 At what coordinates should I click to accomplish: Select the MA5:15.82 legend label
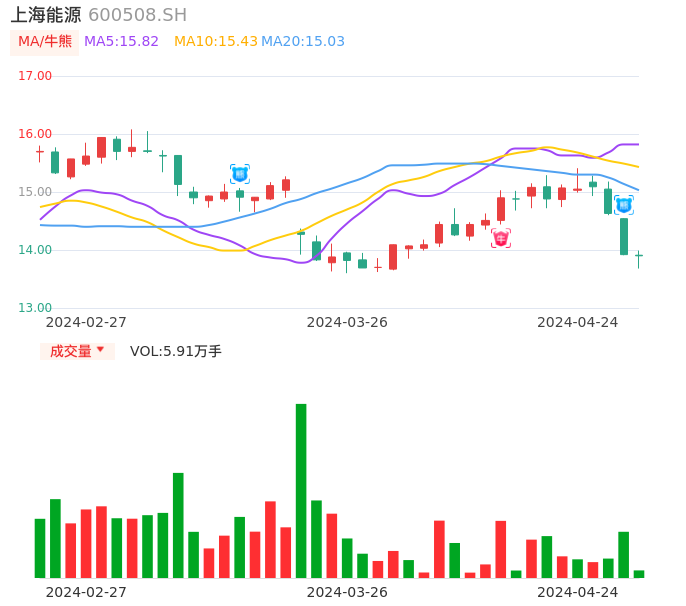coord(121,42)
